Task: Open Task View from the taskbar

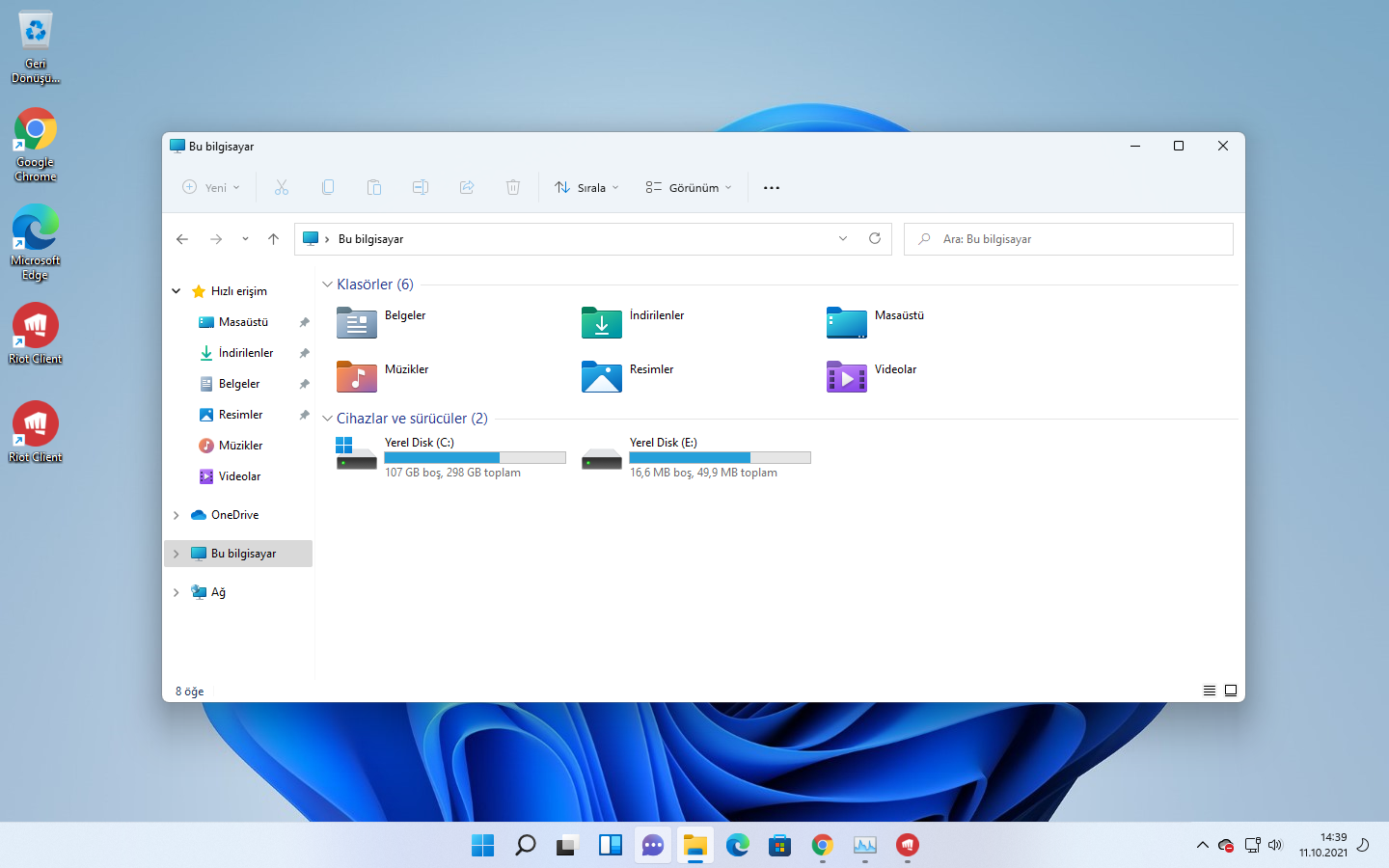Action: 568,845
